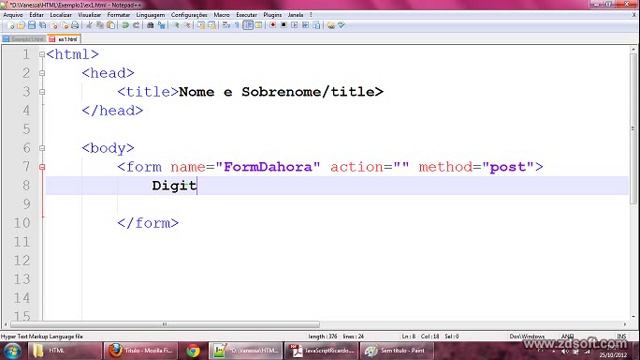640x360 pixels.
Task: Open the Executar menu
Action: click(247, 15)
